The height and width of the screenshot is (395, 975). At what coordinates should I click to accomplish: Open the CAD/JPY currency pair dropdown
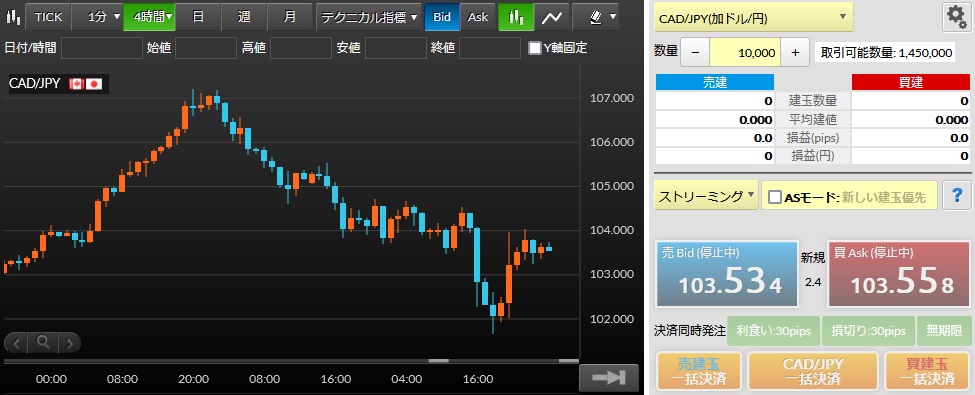point(754,18)
